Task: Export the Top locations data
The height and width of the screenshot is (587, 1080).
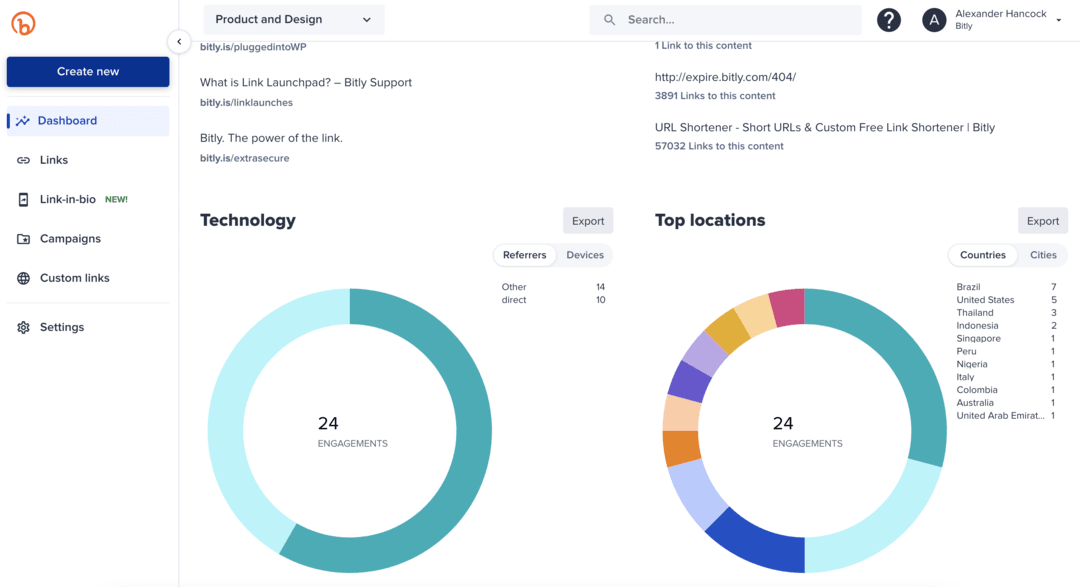Action: (1042, 220)
